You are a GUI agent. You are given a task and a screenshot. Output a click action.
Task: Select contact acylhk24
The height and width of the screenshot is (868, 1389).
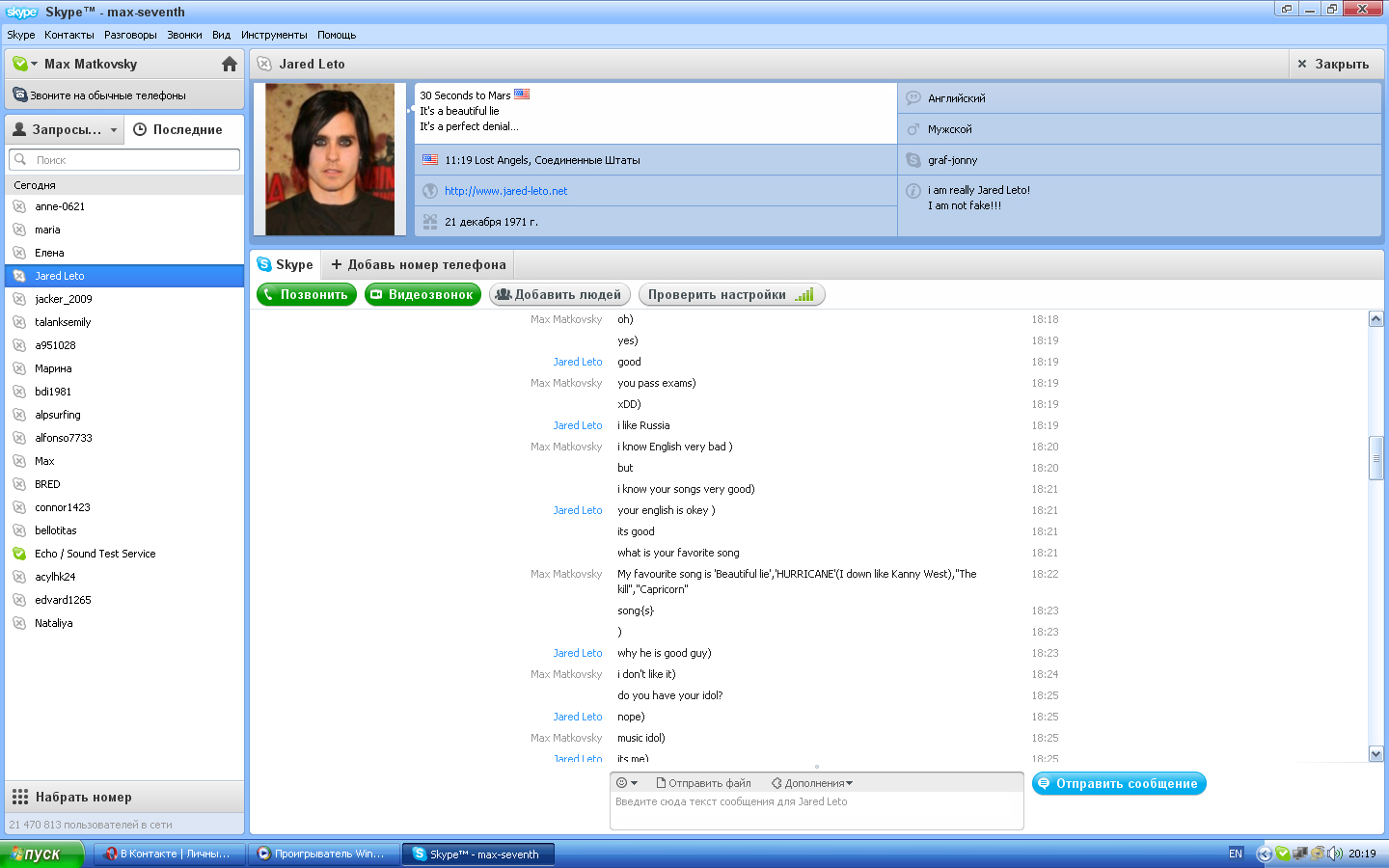124,577
